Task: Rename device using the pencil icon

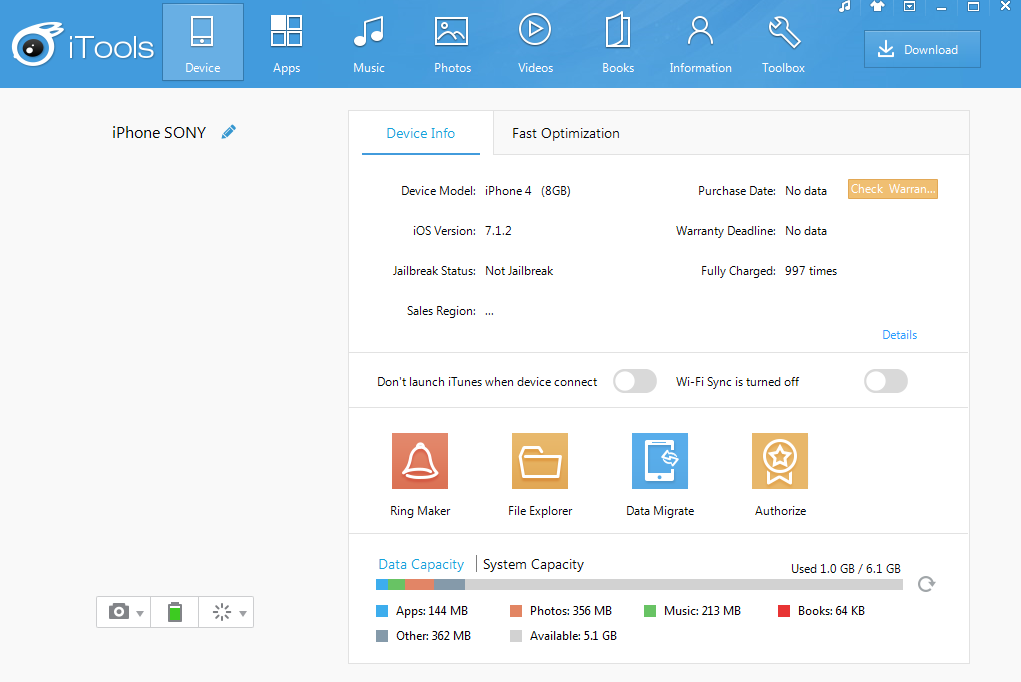Action: click(x=229, y=132)
